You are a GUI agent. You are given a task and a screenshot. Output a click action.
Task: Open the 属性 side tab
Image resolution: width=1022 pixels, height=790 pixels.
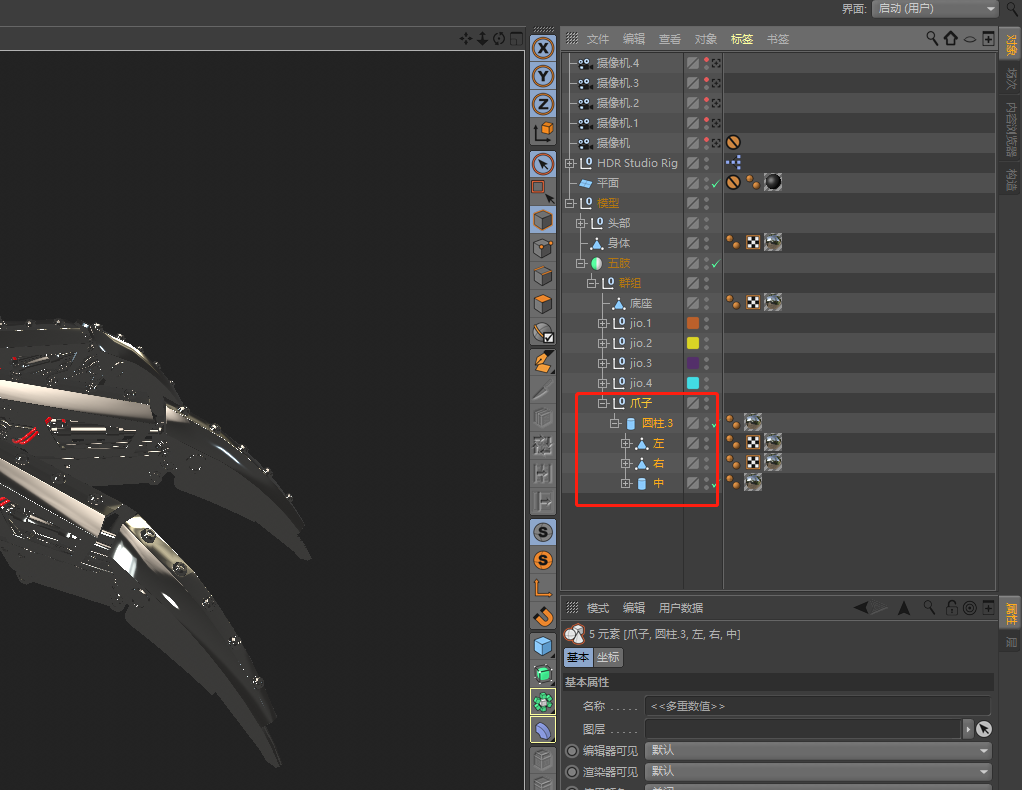click(1011, 613)
